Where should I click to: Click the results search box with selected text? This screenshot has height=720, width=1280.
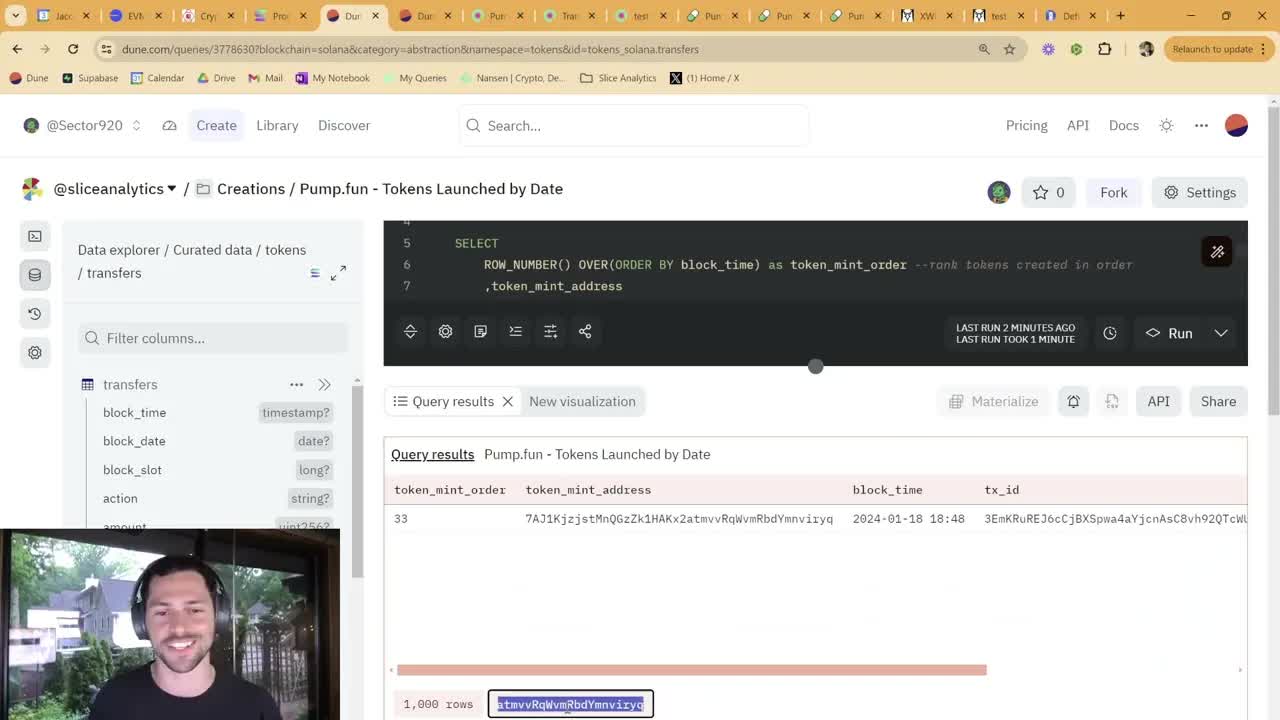(571, 704)
